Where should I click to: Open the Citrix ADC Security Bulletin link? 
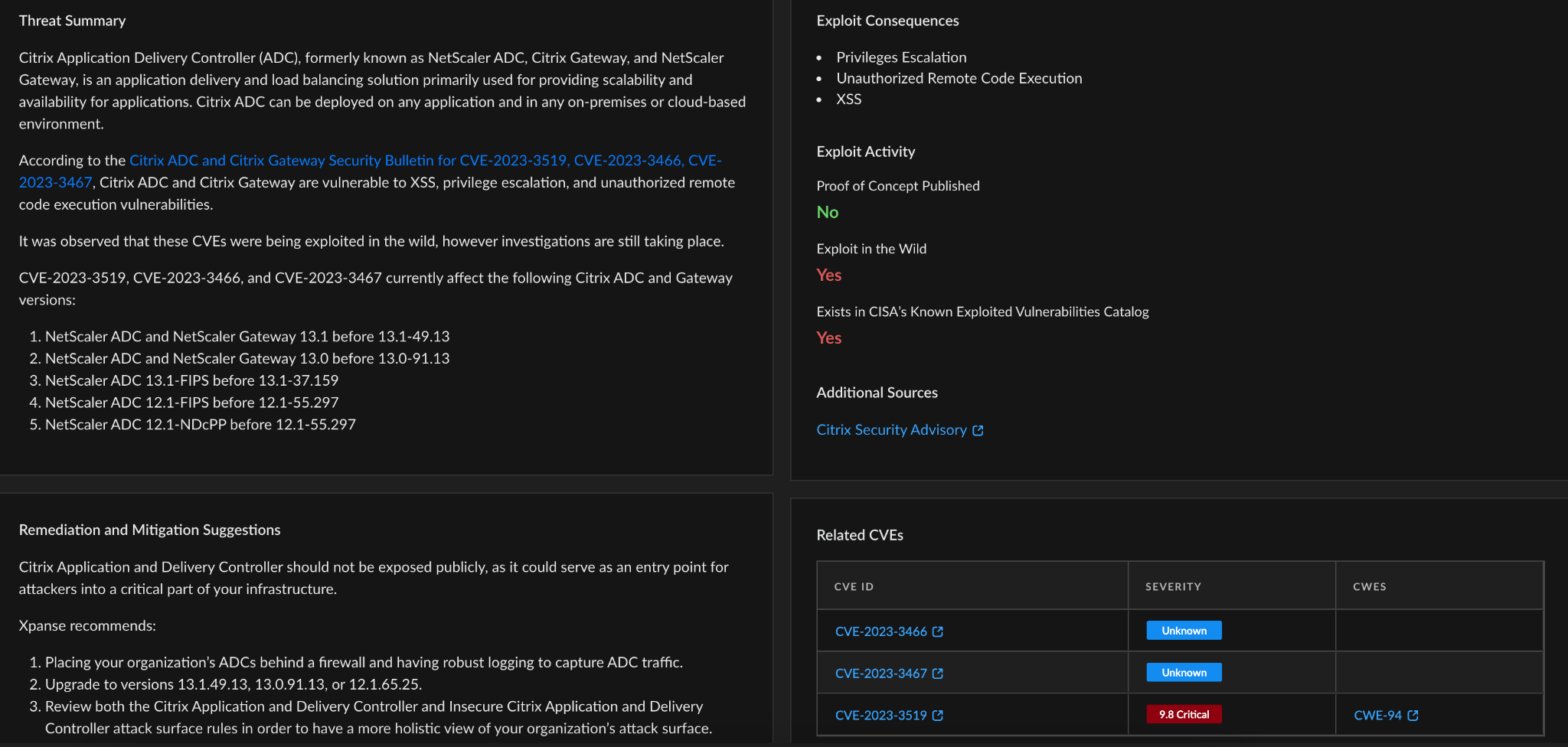tap(426, 161)
